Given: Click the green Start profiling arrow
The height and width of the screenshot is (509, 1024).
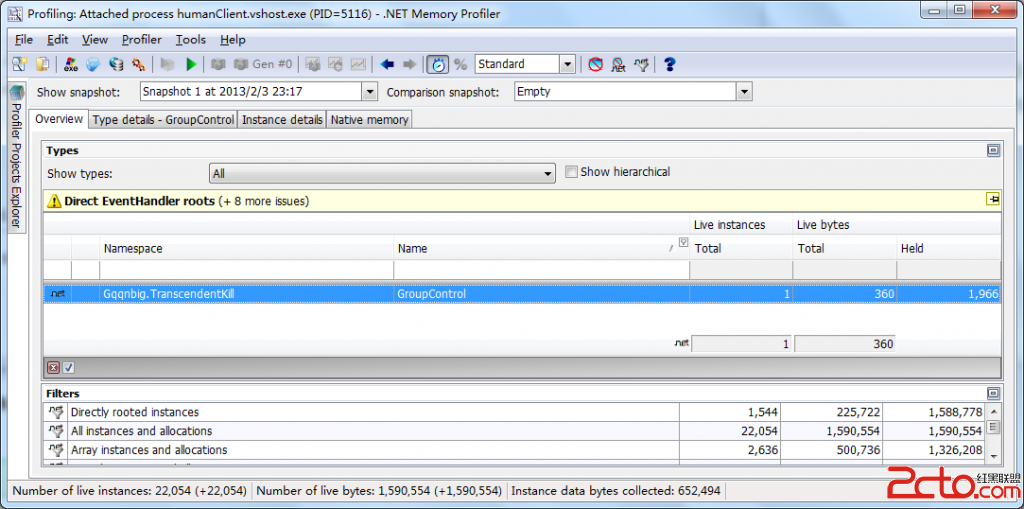Looking at the screenshot, I should coord(190,64).
